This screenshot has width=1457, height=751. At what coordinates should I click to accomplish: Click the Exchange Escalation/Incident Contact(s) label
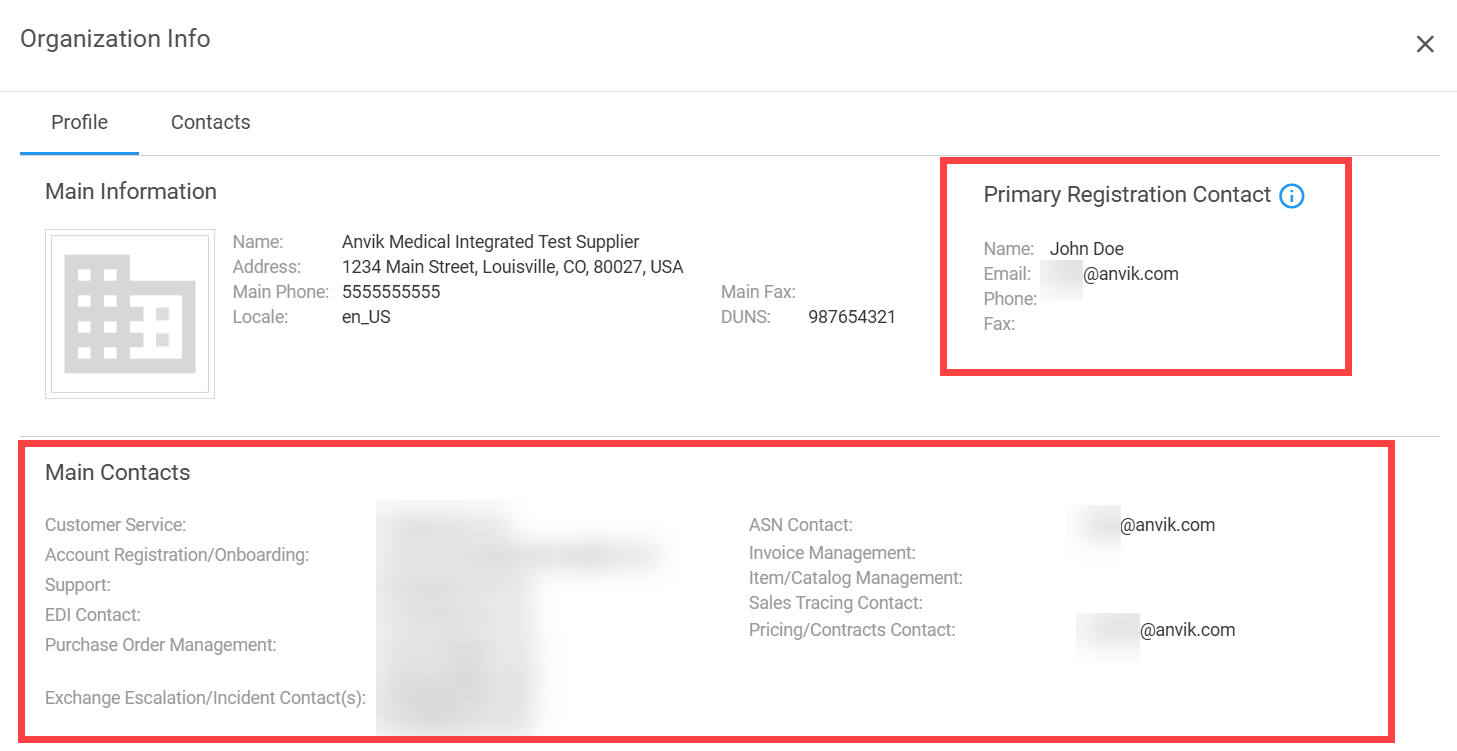coord(205,698)
